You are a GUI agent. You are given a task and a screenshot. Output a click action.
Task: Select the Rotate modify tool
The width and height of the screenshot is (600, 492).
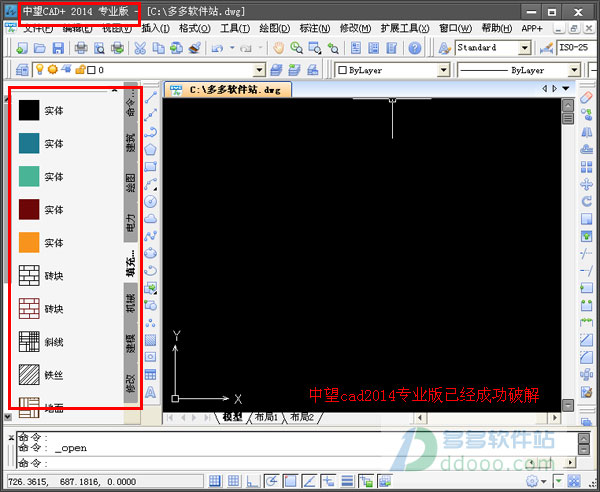click(x=586, y=201)
